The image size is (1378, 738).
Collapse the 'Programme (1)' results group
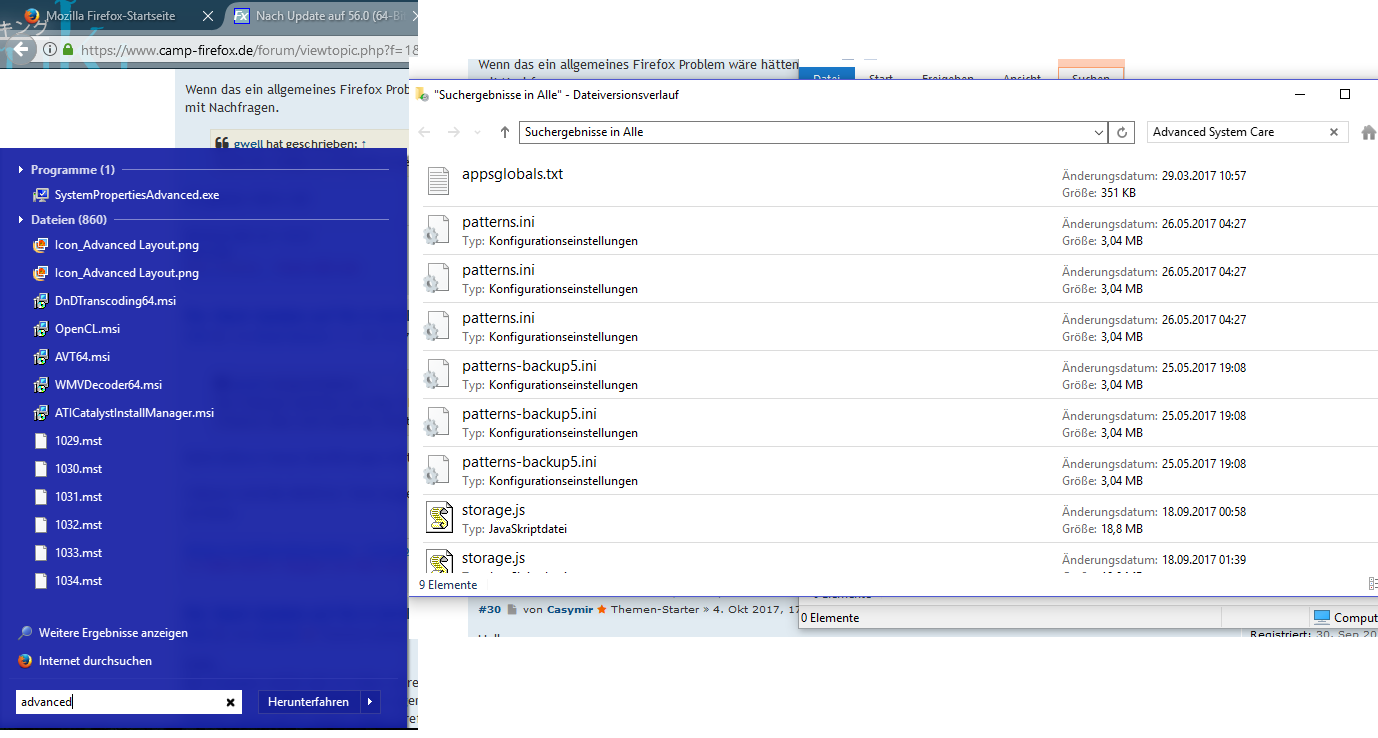click(x=21, y=170)
